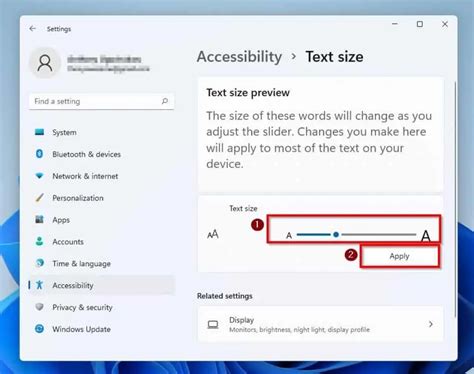The width and height of the screenshot is (474, 374).
Task: Click the Apps icon in sidebar
Action: (39, 219)
